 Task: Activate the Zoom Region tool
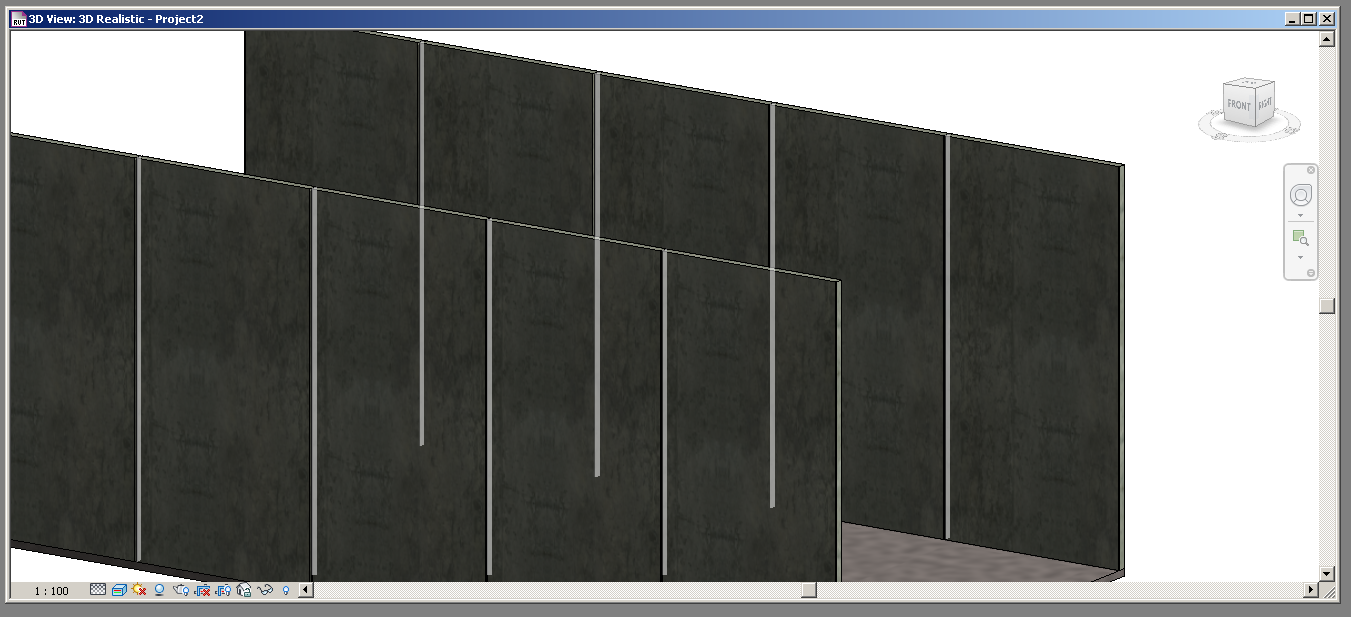tap(1300, 238)
